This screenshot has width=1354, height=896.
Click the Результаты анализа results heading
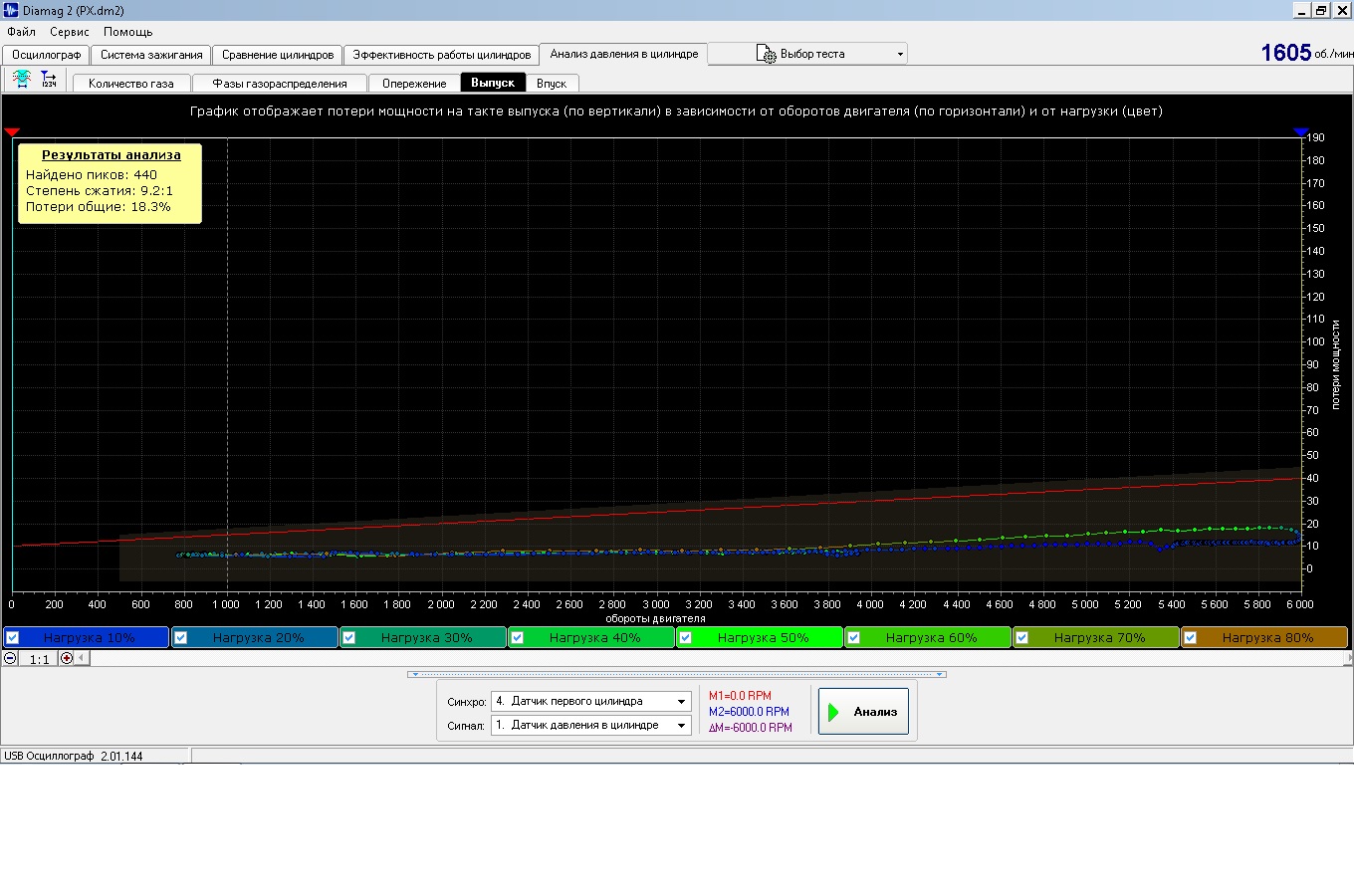click(x=112, y=155)
